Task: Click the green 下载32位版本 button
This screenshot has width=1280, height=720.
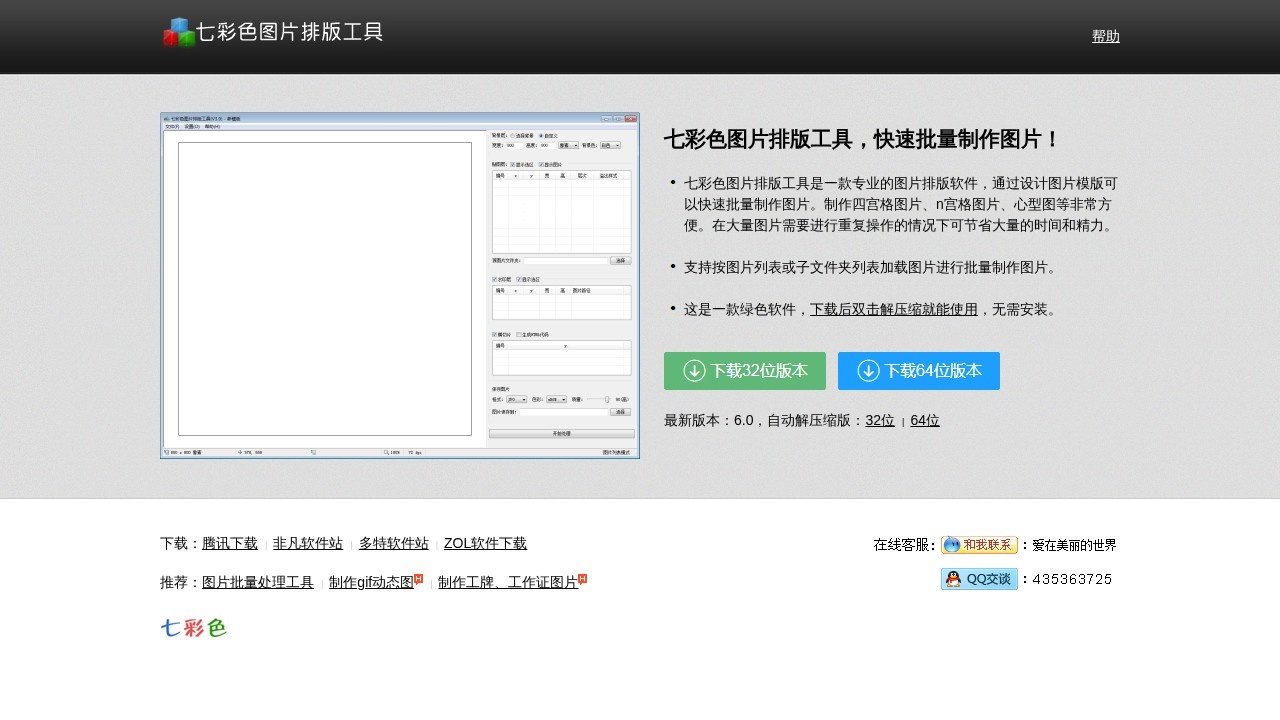Action: point(744,370)
